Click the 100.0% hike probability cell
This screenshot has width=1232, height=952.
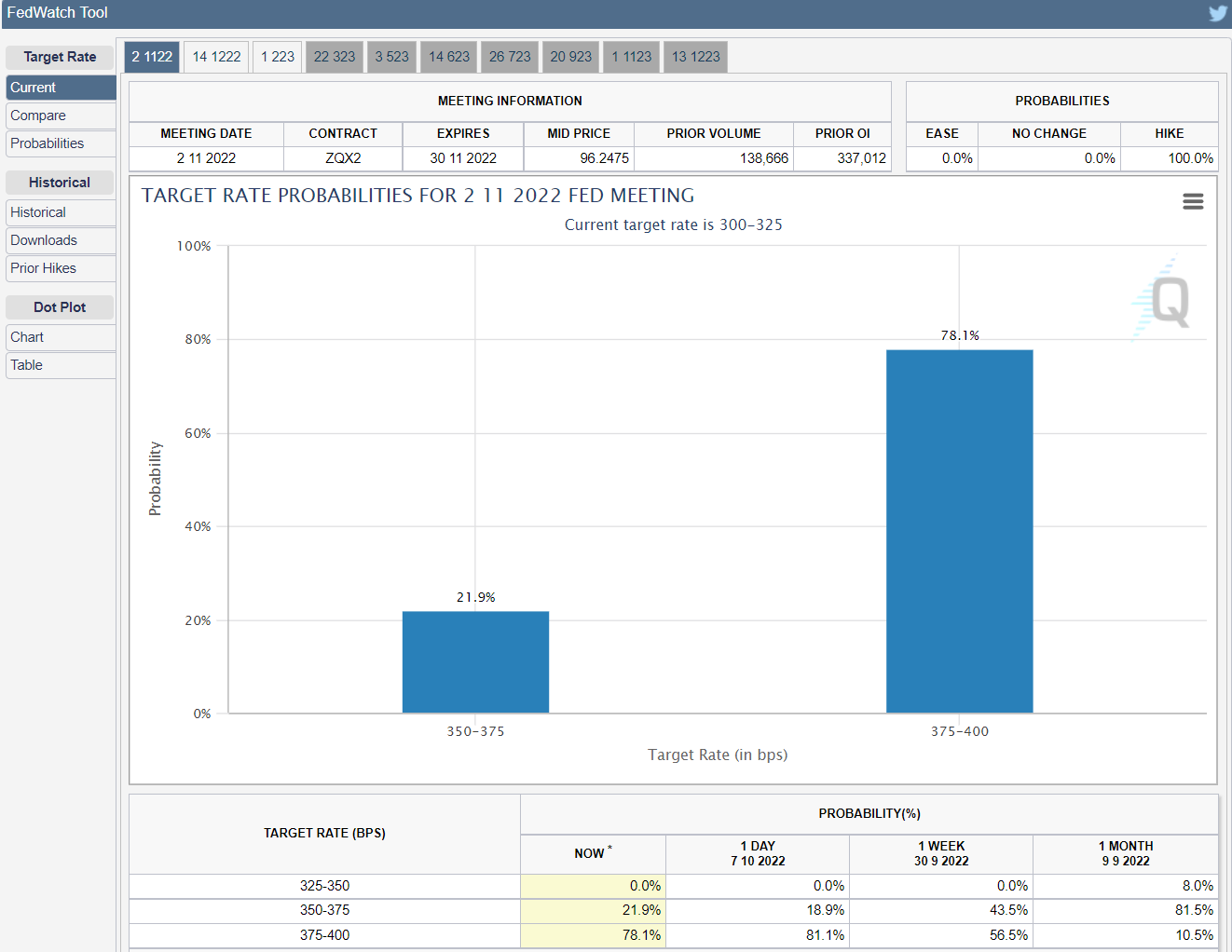tap(1170, 158)
